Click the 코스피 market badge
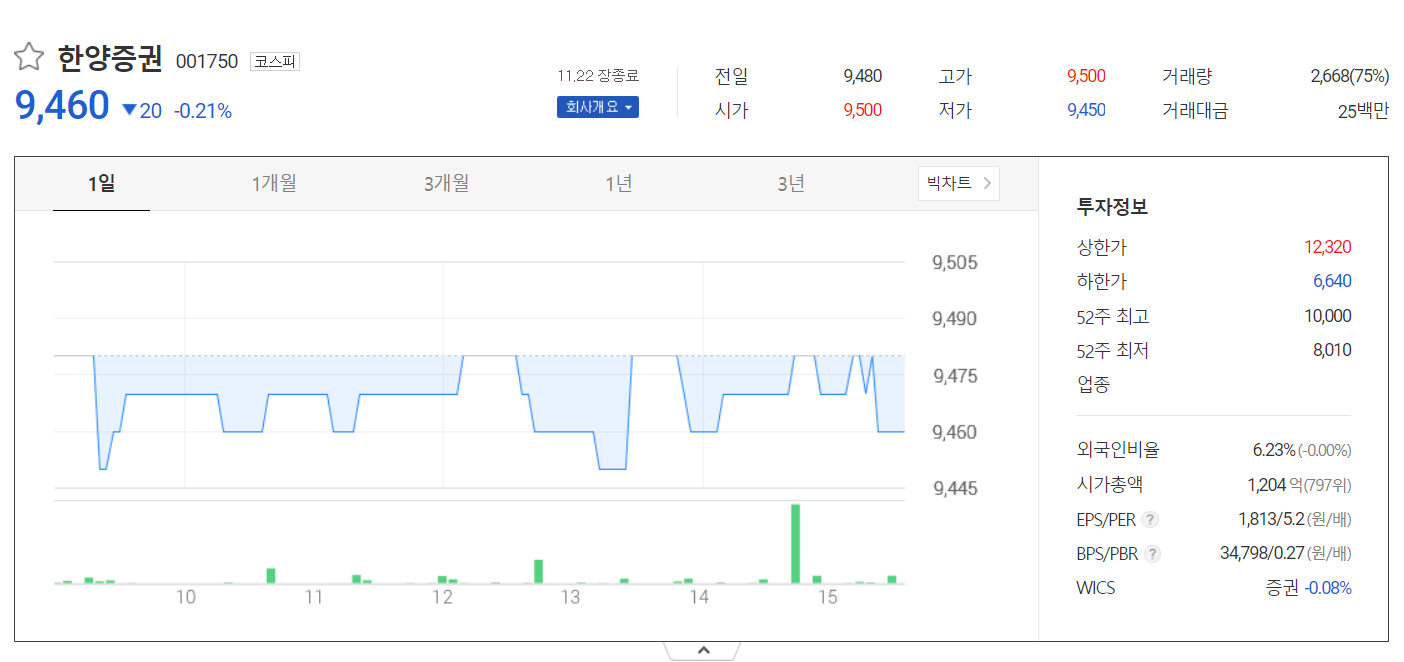The width and height of the screenshot is (1404, 662). [x=275, y=62]
